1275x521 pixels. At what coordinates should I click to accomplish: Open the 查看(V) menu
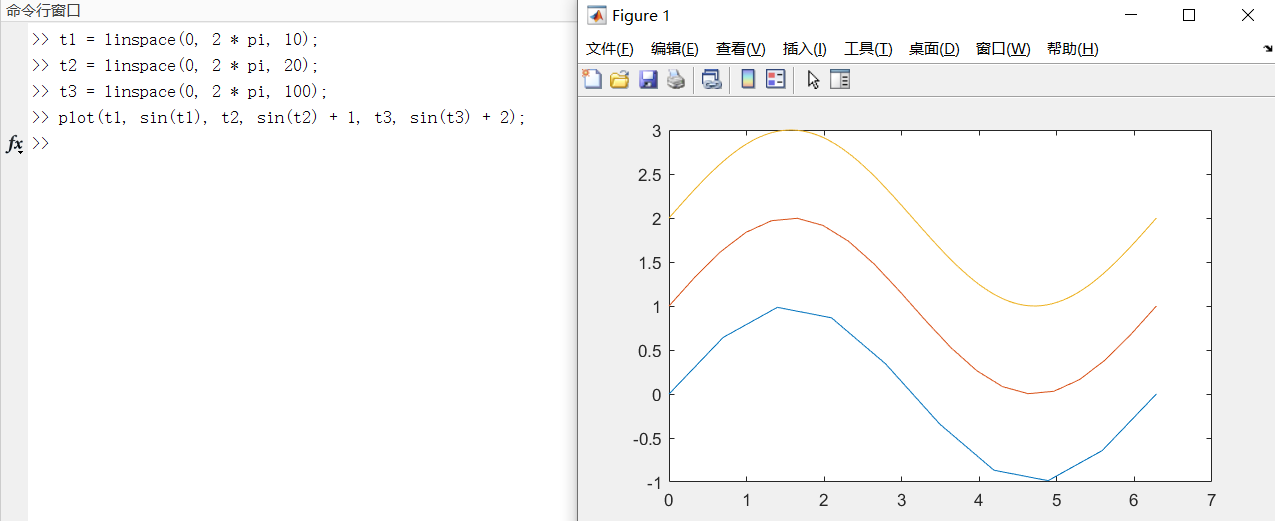(740, 49)
